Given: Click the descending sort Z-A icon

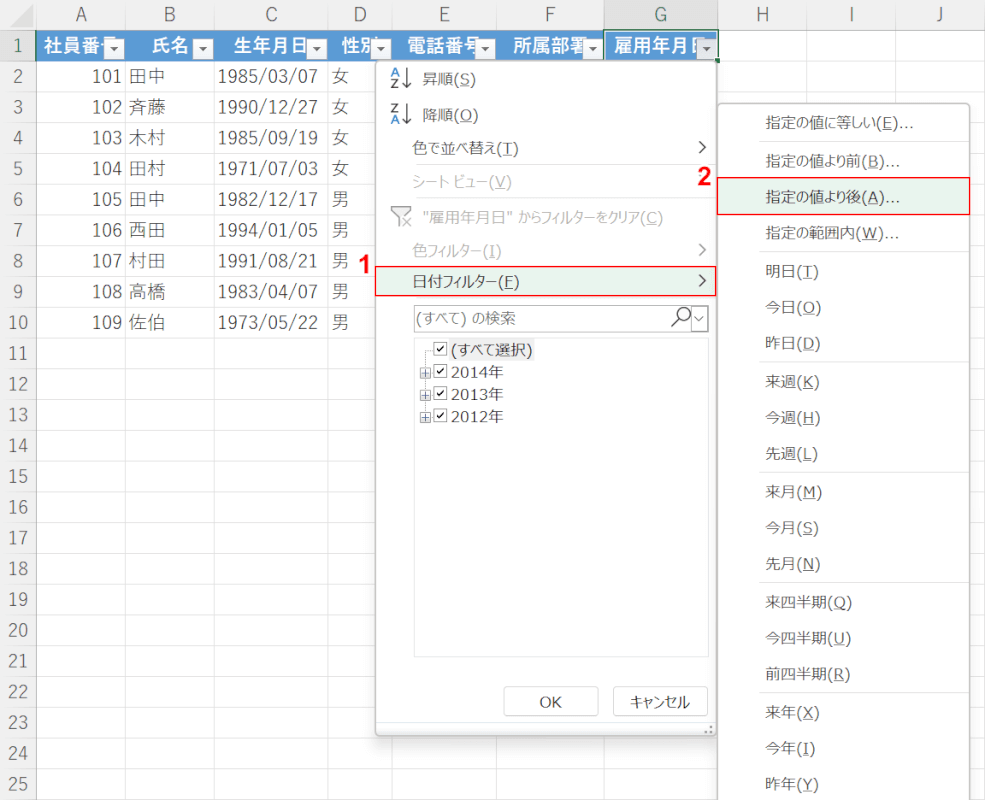Looking at the screenshot, I should click(400, 114).
